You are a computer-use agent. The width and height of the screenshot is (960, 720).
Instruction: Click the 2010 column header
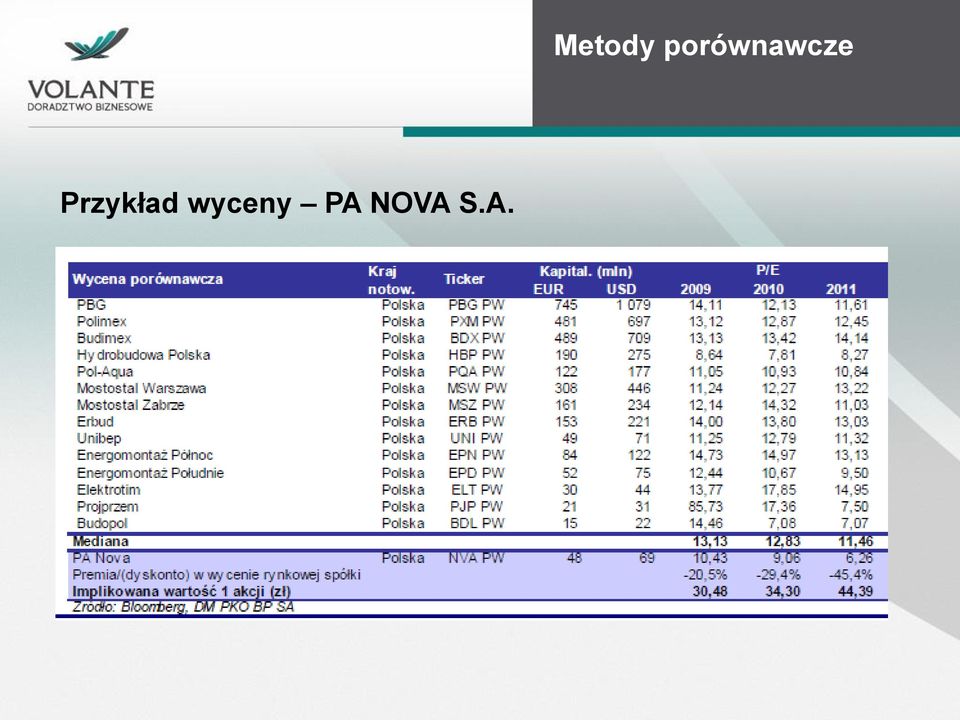coord(768,289)
